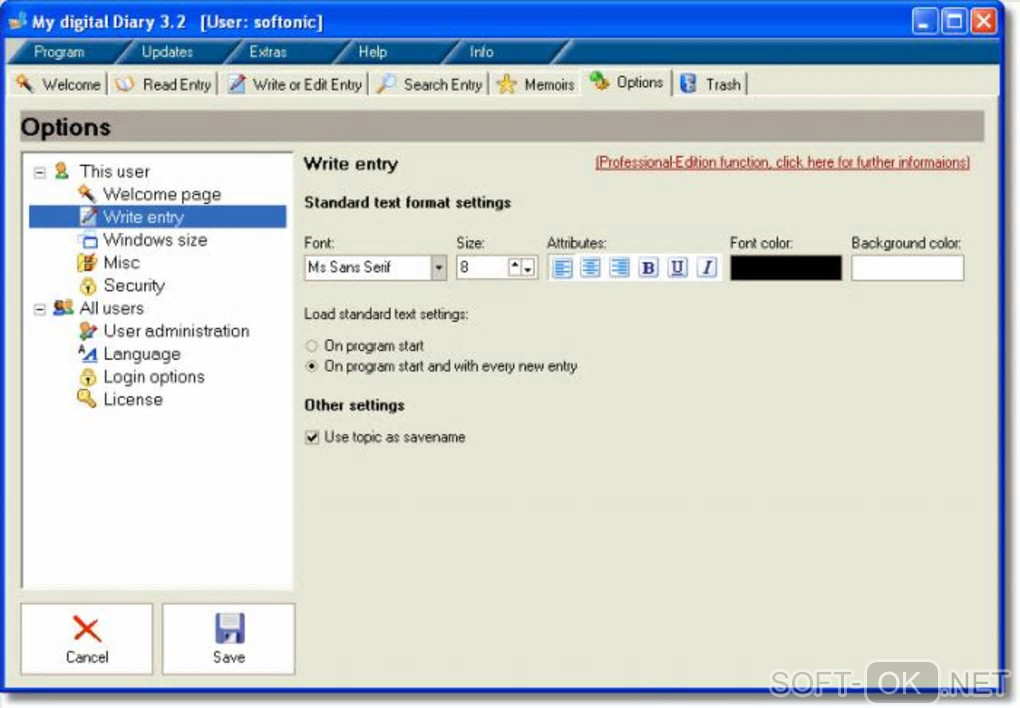The width and height of the screenshot is (1020, 708).
Task: Click the Windows size tree icon
Action: point(88,240)
